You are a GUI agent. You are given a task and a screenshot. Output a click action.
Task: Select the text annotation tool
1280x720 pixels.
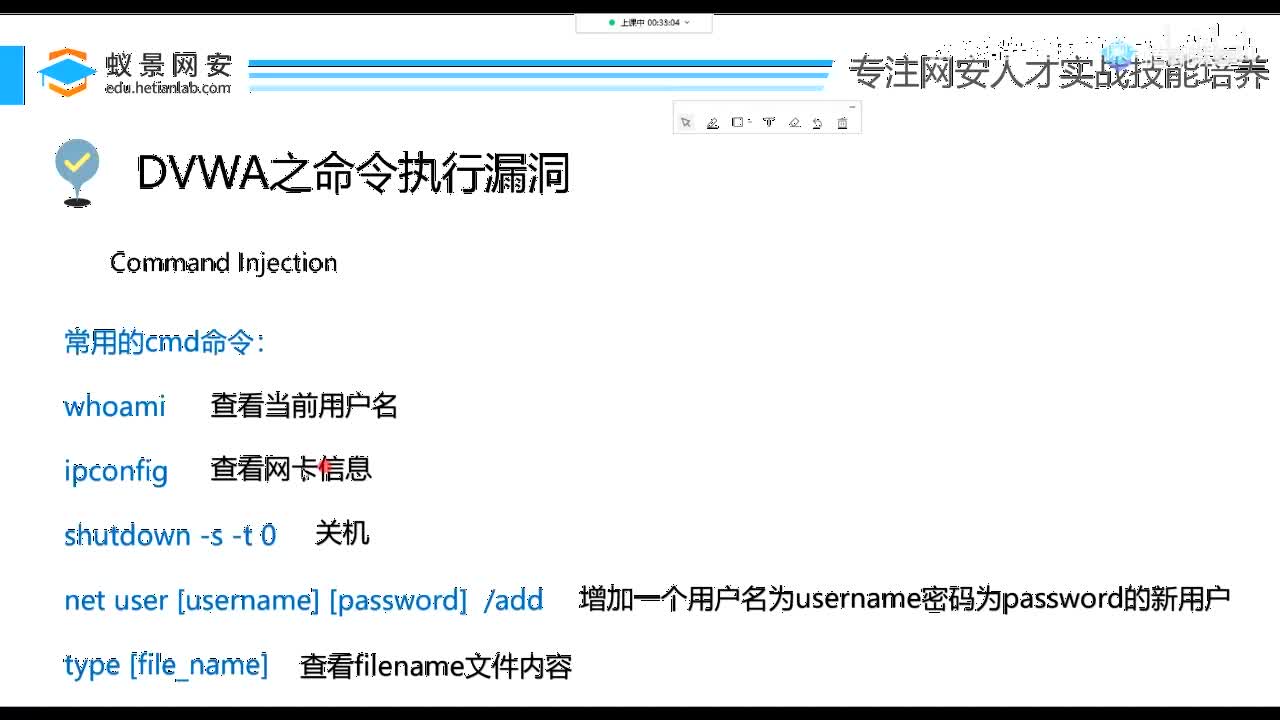point(769,122)
